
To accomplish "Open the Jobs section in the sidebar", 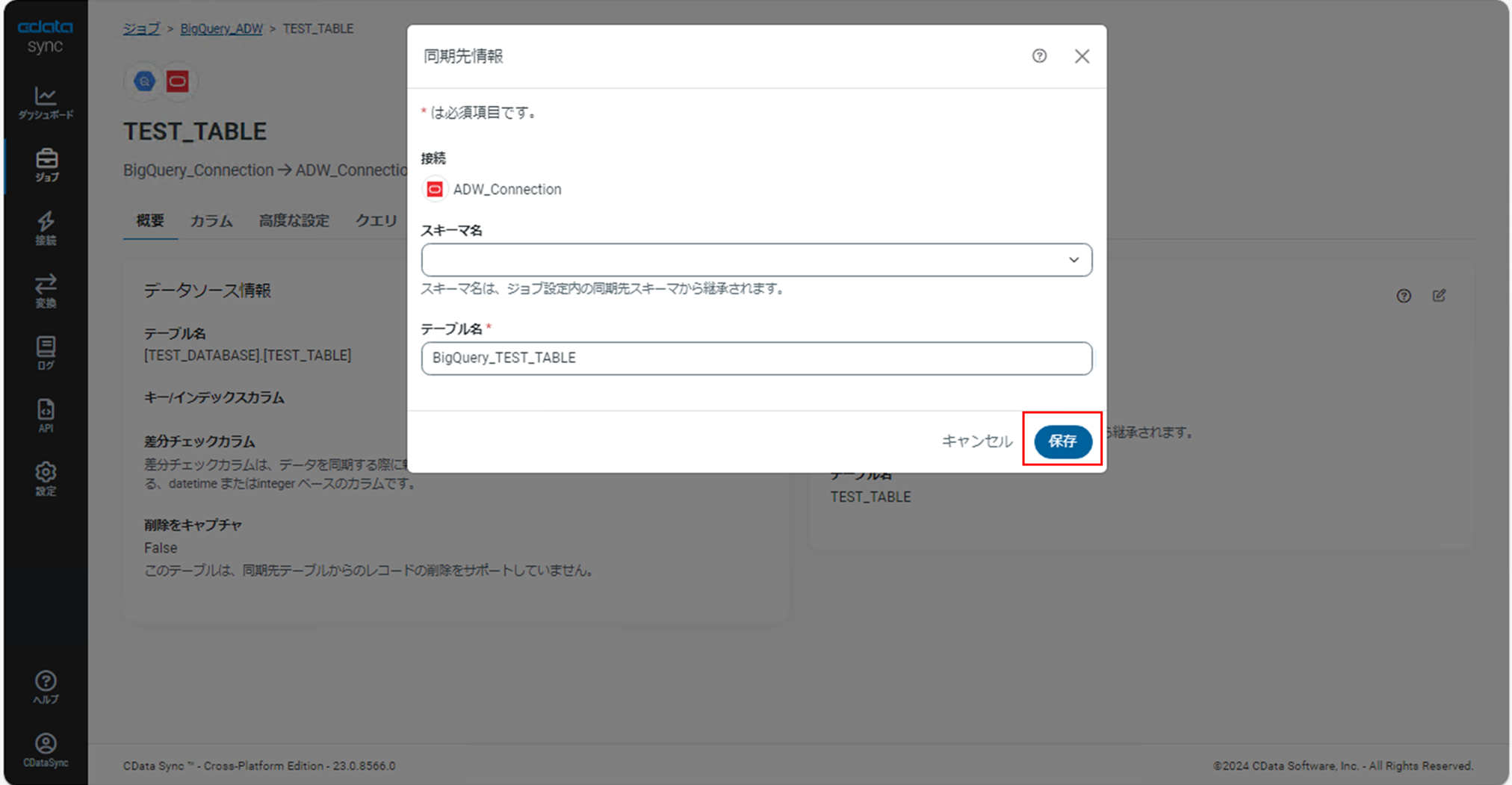I will (46, 165).
